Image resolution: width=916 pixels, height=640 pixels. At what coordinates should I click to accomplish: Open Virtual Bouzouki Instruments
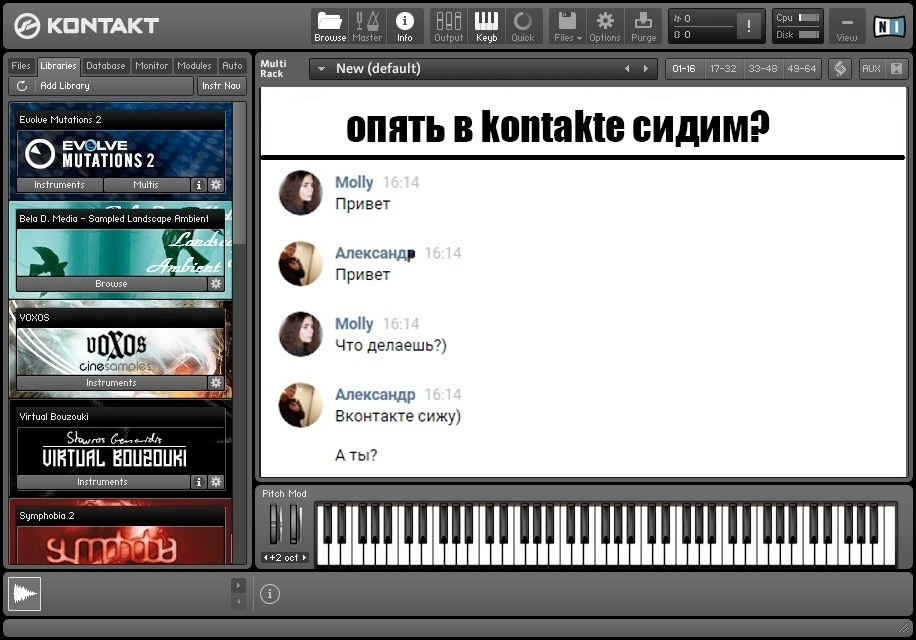102,482
